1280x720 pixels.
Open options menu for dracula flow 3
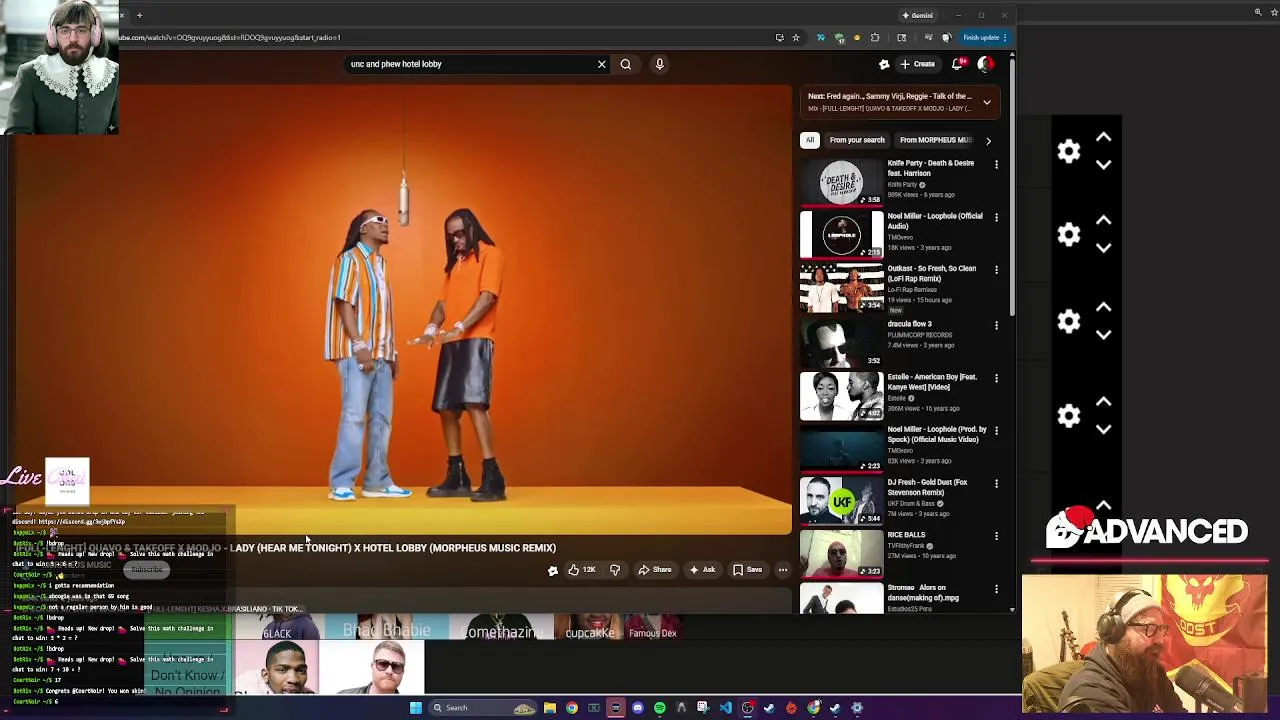tap(996, 325)
